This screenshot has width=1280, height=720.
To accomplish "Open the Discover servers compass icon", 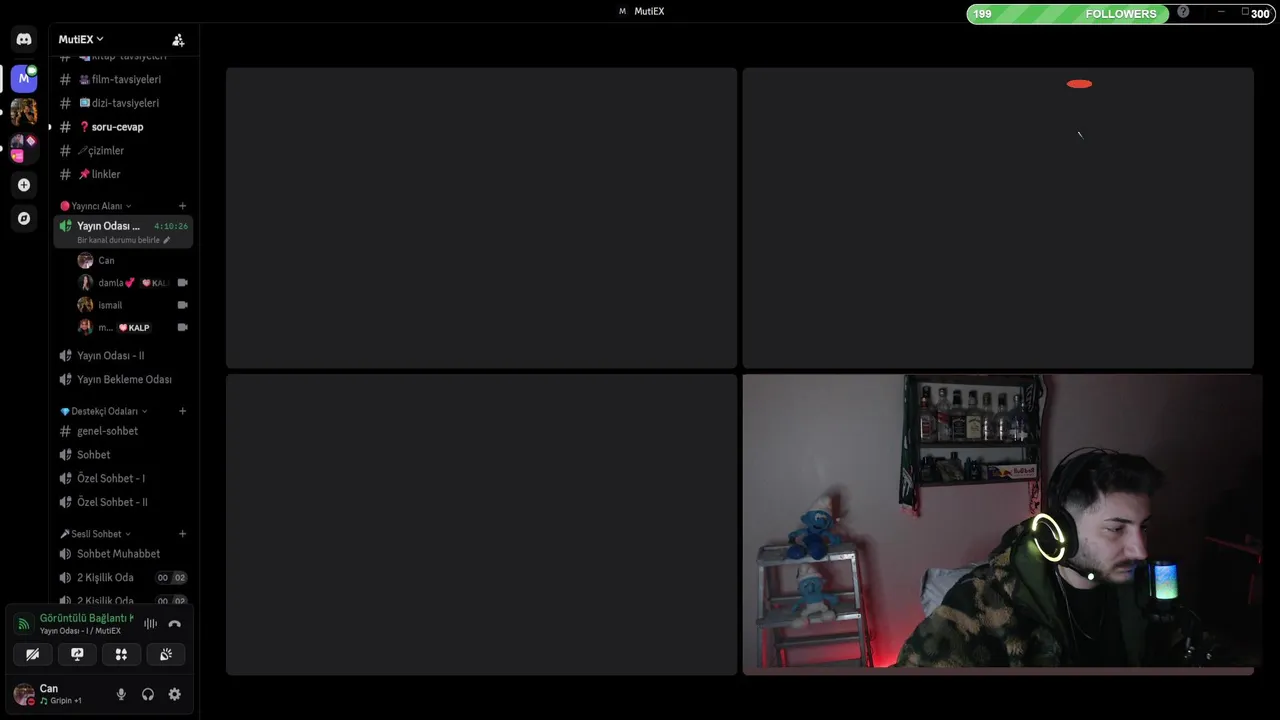I will point(24,218).
